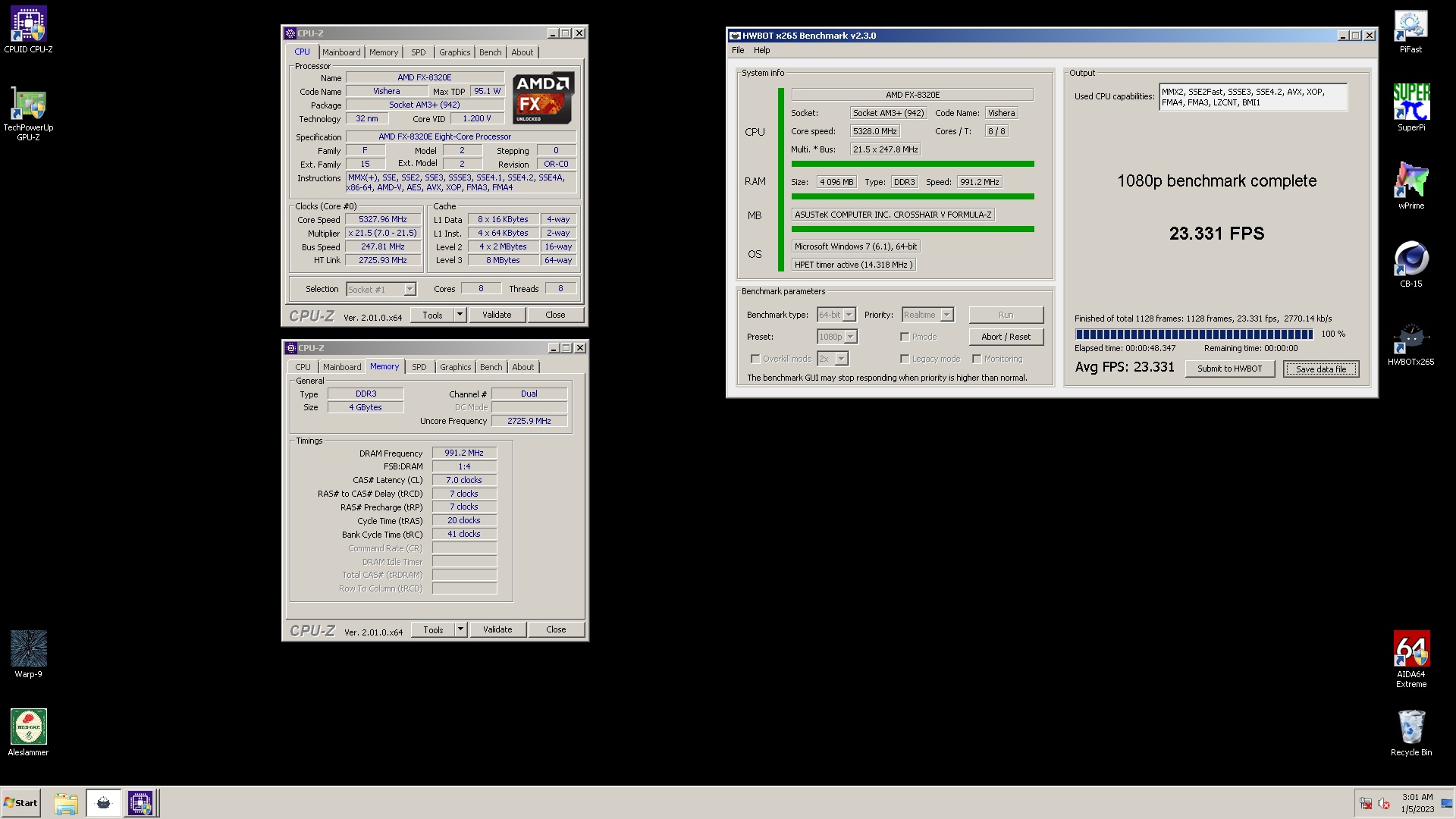Expand Tools arrow in bottom CPU-Z window

coord(460,629)
